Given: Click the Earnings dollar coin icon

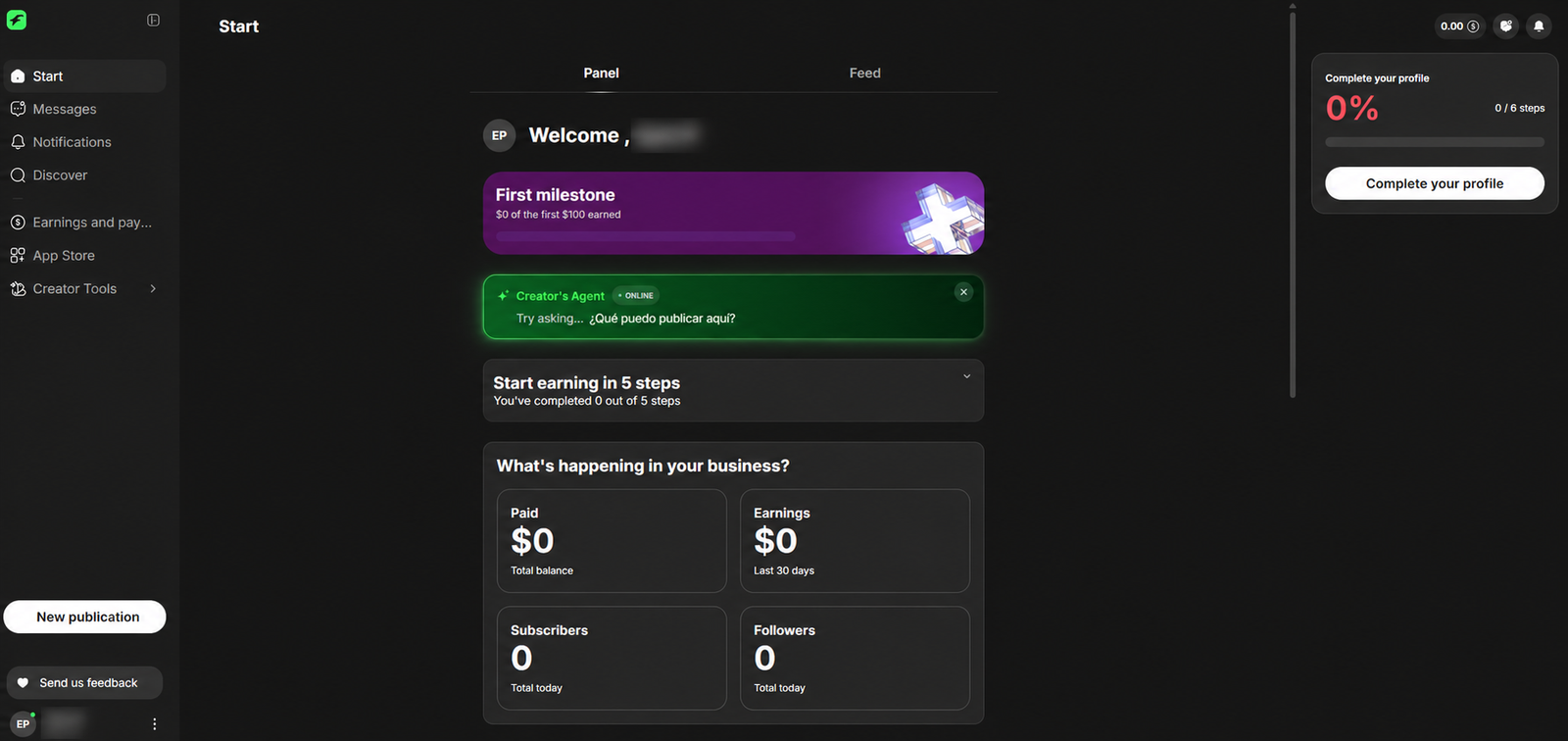Looking at the screenshot, I should point(18,222).
